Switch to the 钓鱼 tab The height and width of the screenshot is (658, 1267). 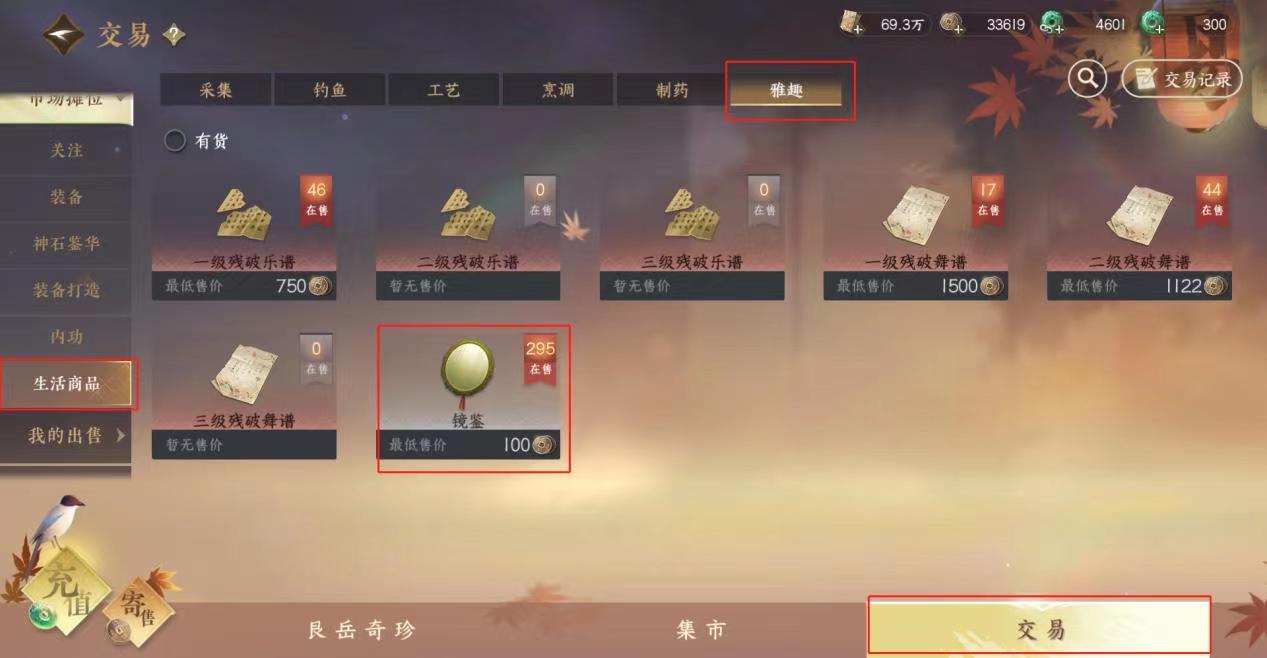point(329,90)
